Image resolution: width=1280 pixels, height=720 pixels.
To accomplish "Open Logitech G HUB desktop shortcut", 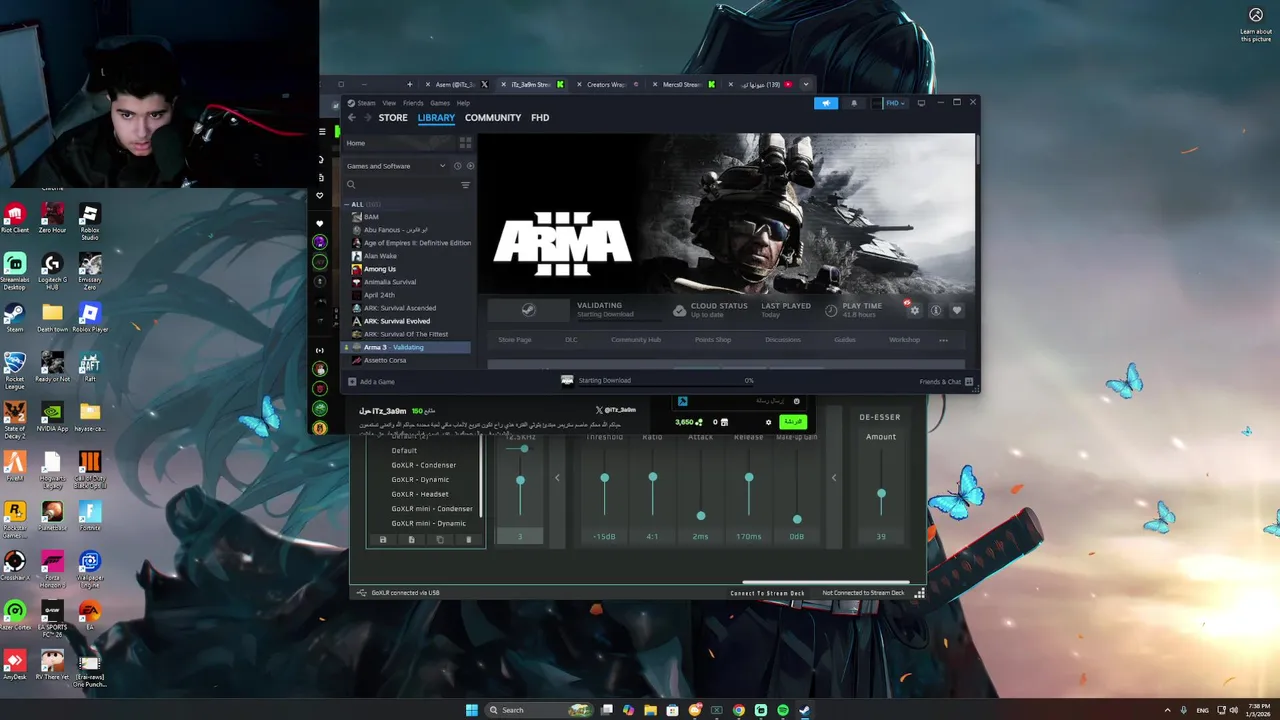I will (x=52, y=271).
